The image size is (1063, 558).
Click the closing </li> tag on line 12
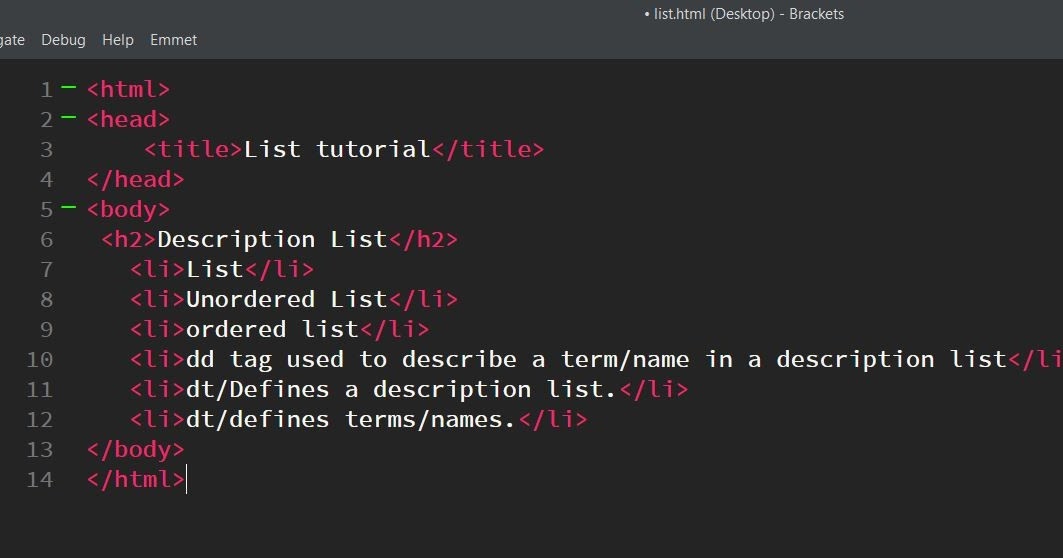pyautogui.click(x=553, y=419)
